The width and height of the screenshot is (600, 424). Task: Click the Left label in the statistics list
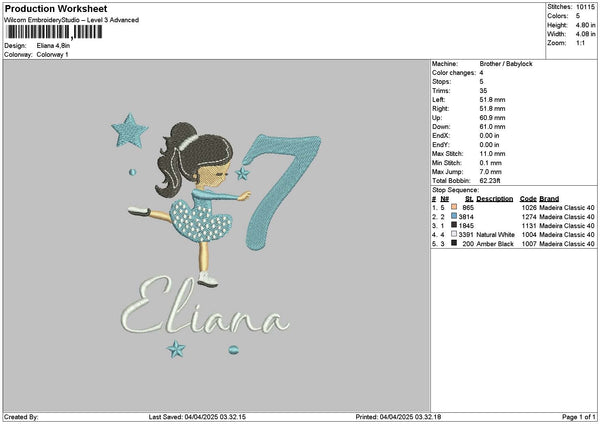(x=438, y=99)
